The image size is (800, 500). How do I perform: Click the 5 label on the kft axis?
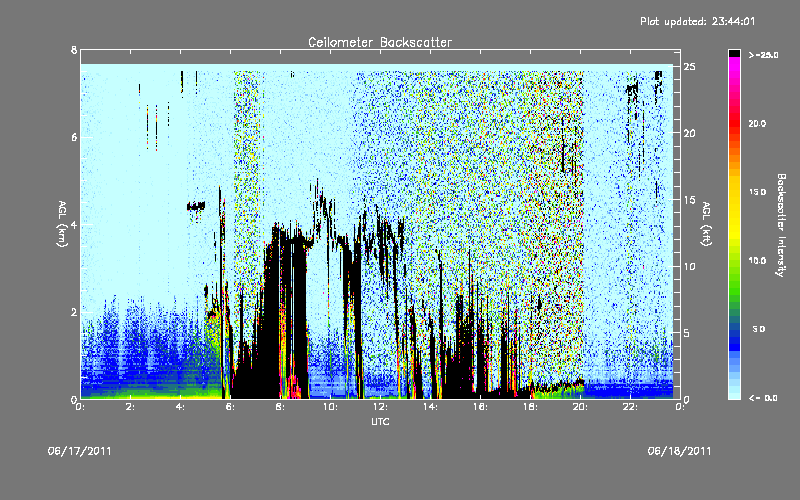pyautogui.click(x=687, y=333)
